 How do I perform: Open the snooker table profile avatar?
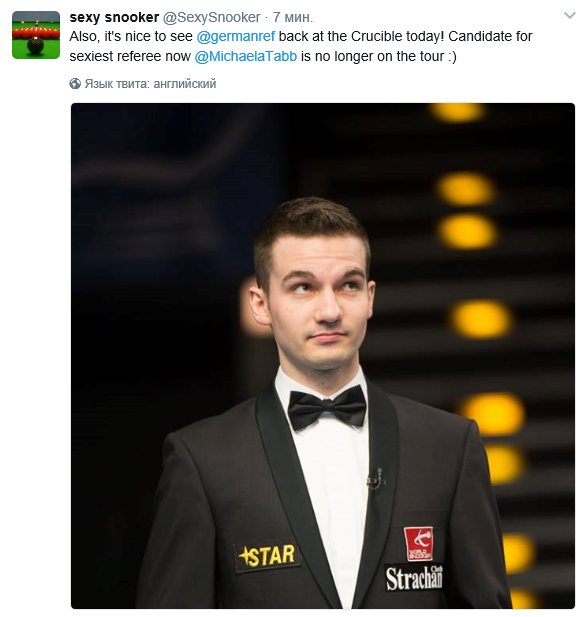36,35
